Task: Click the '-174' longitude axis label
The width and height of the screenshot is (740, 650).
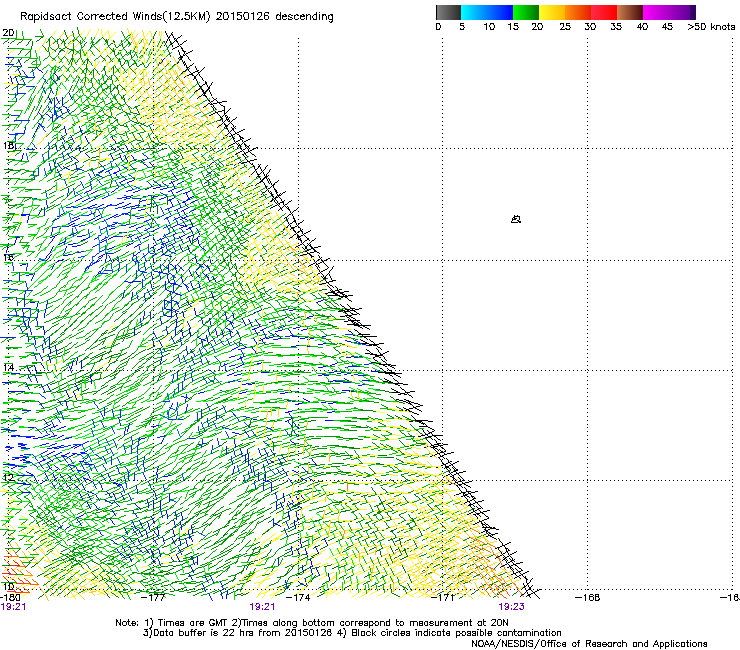Action: point(298,598)
